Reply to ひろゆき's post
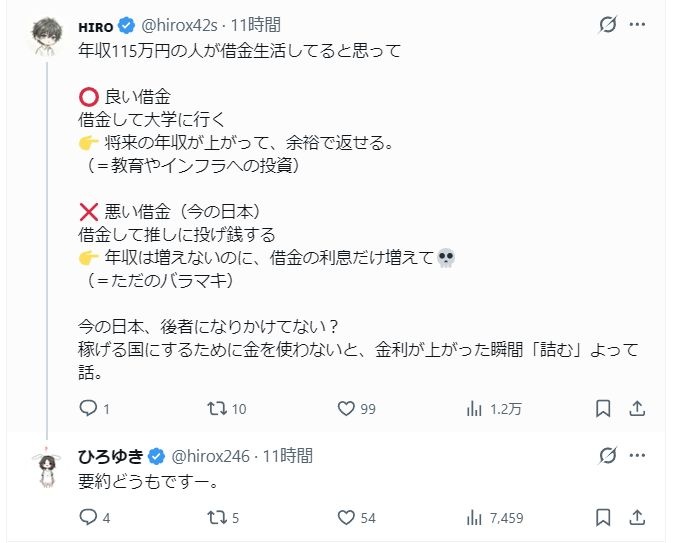 point(88,517)
